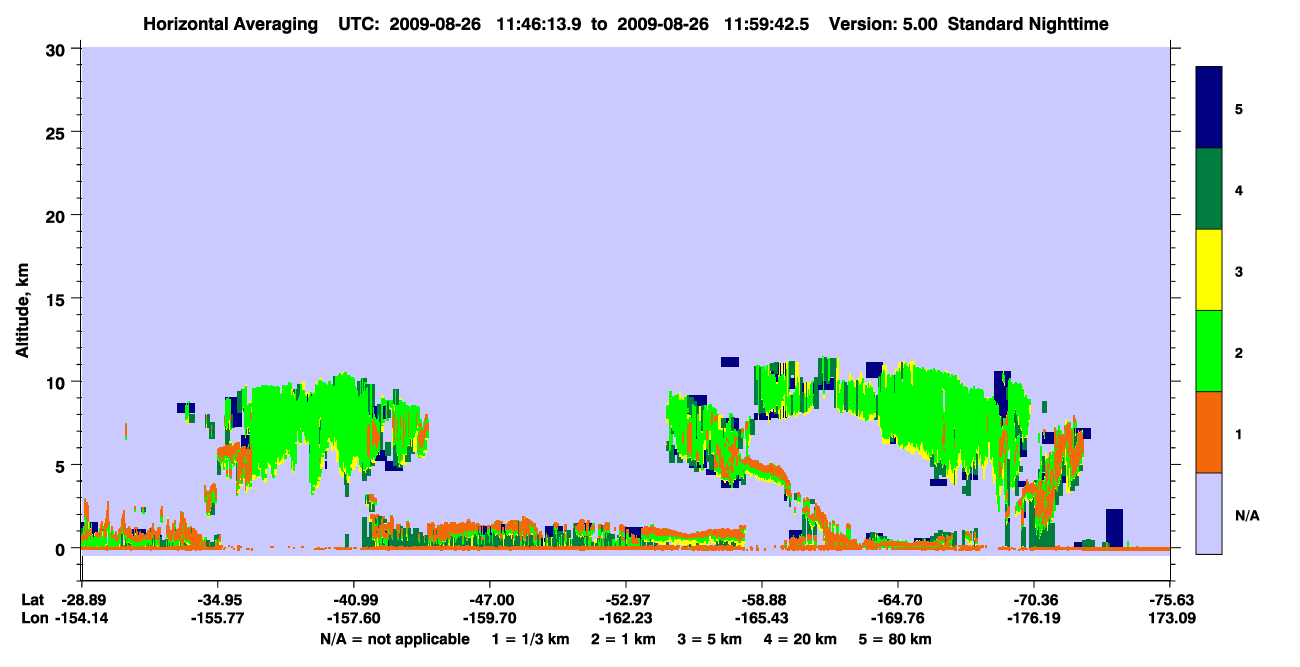
Task: Click longitude value -169.76
Action: tap(898, 618)
